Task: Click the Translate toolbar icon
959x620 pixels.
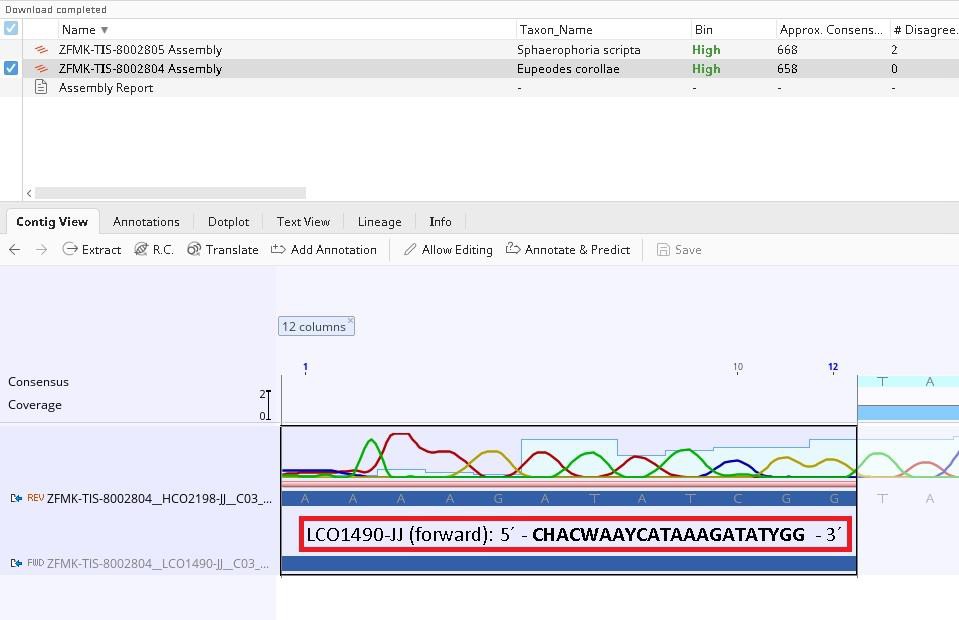Action: tap(194, 249)
